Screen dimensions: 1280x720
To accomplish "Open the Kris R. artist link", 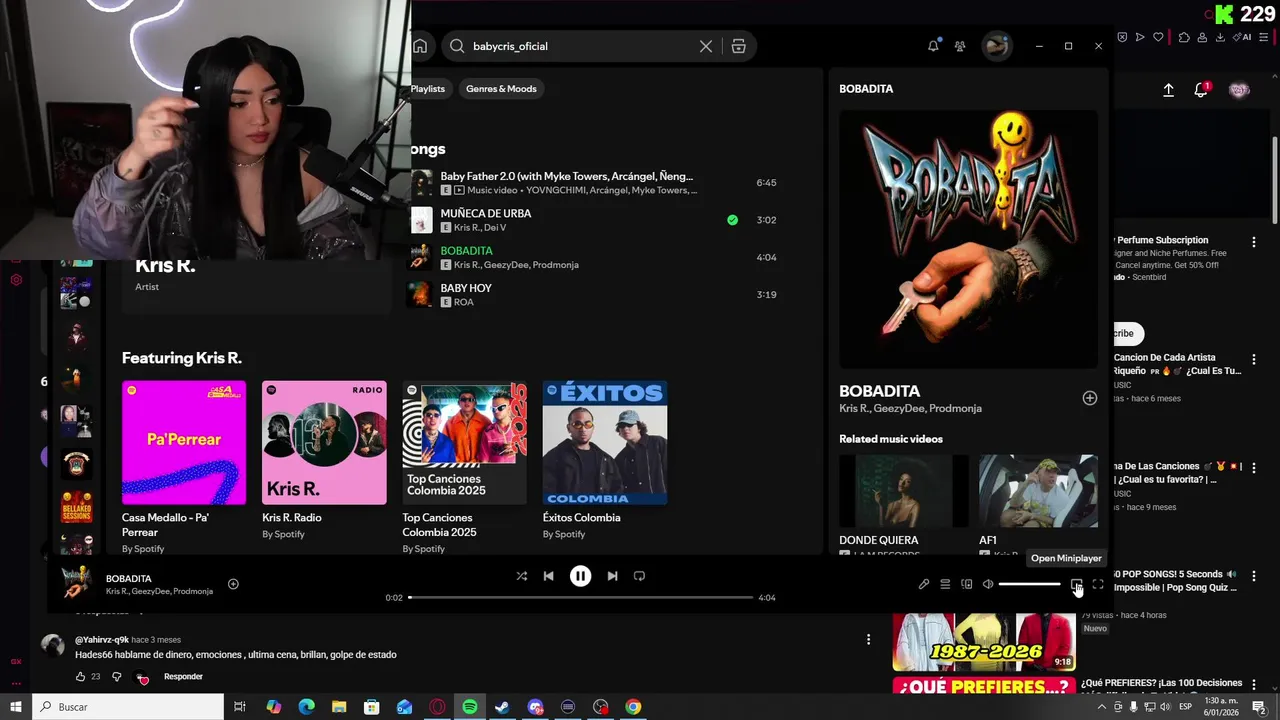I will (165, 266).
